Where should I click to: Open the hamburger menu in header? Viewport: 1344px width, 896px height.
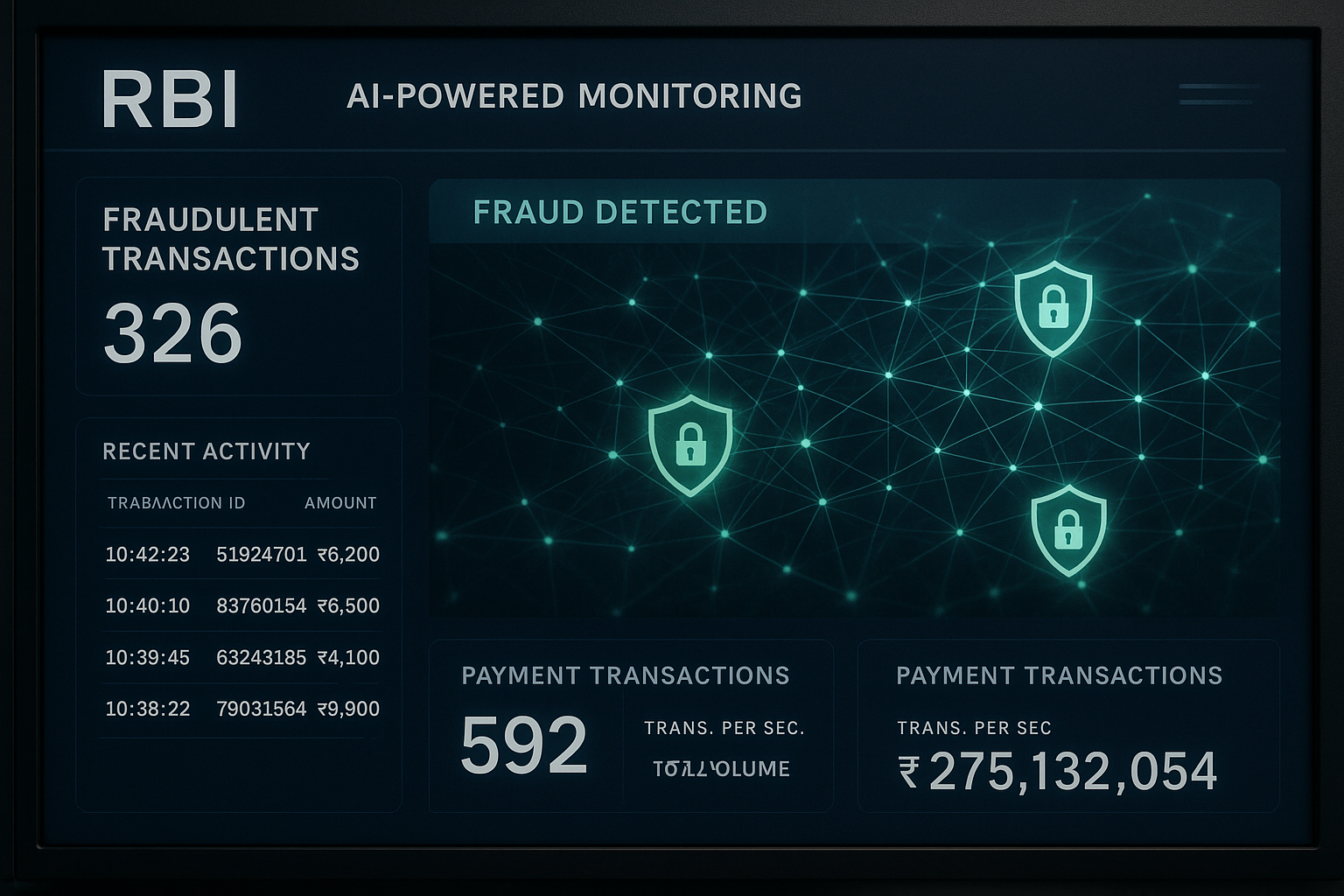[1219, 94]
